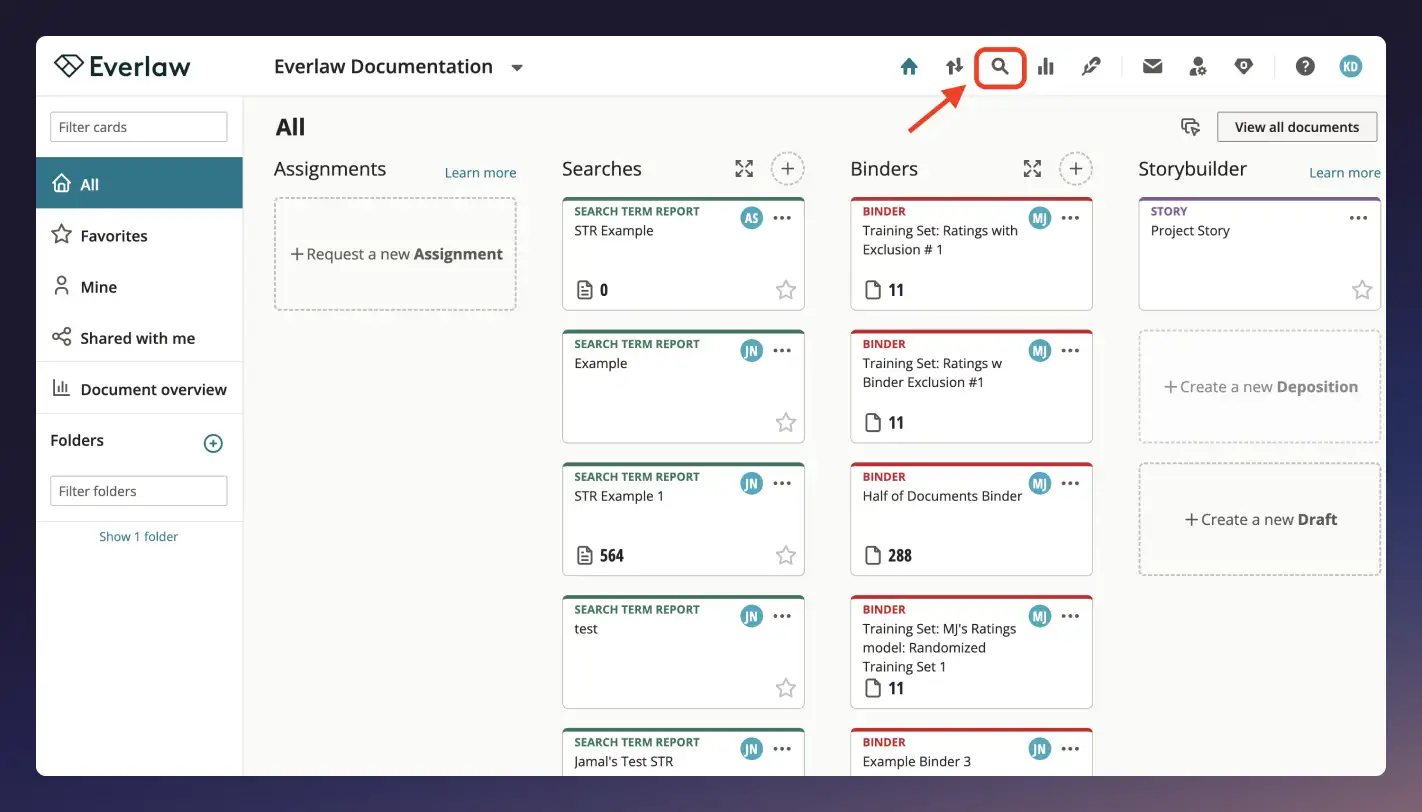Select Shared with me in the sidebar
The width and height of the screenshot is (1422, 812).
pos(139,337)
